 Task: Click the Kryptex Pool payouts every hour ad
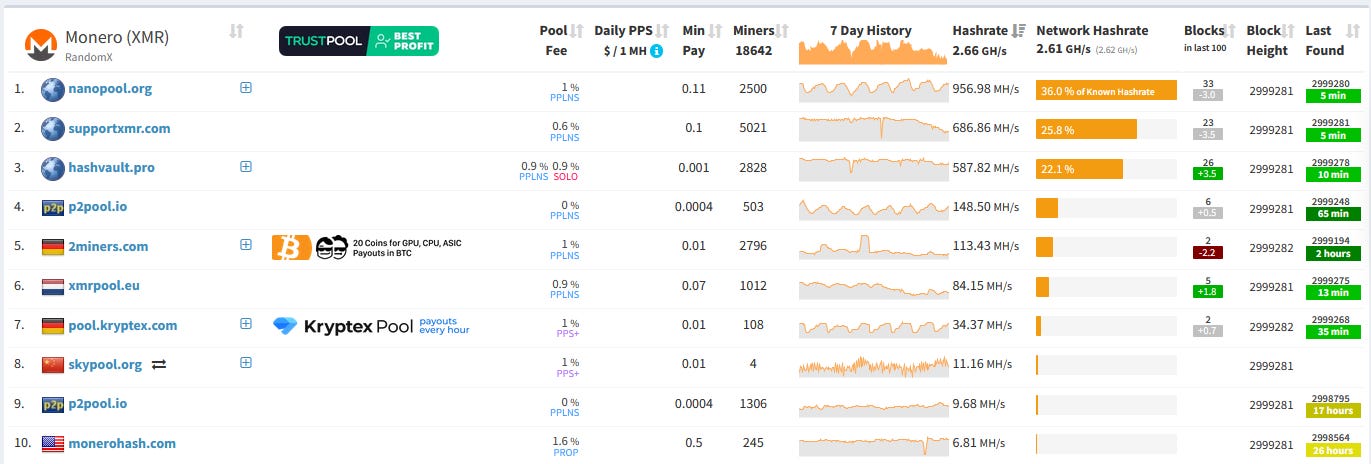click(x=371, y=326)
